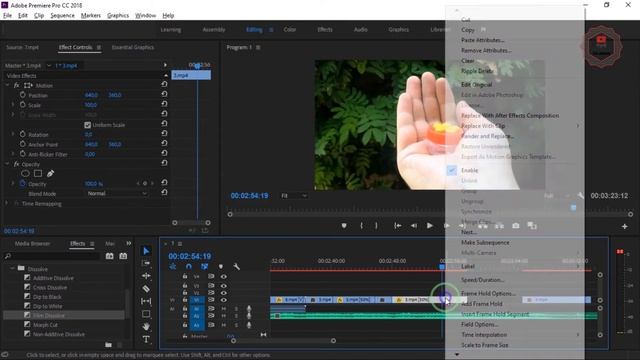This screenshot has height=360, width=640.
Task: Click the Program monitor settings wrench
Action: (x=581, y=196)
